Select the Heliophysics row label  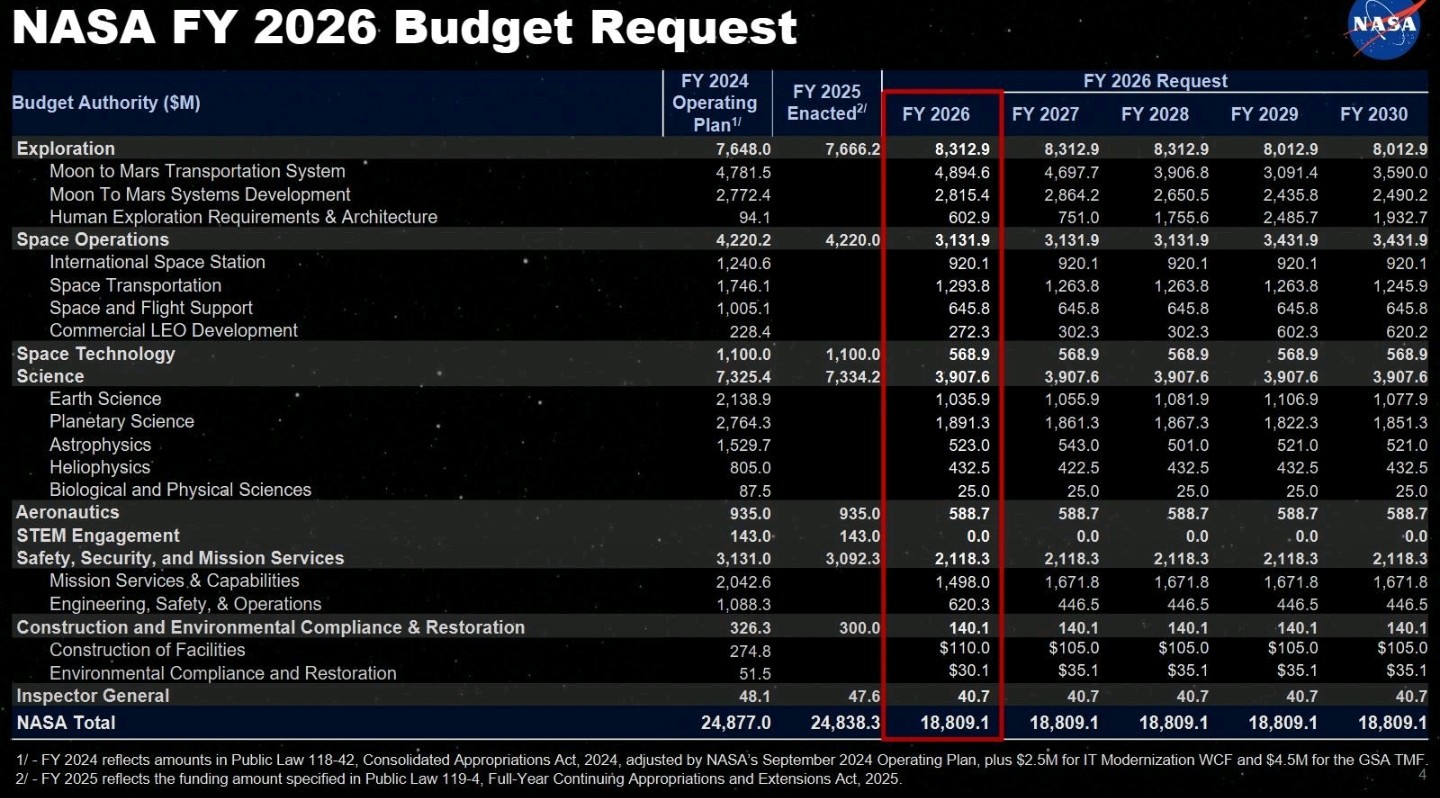99,467
